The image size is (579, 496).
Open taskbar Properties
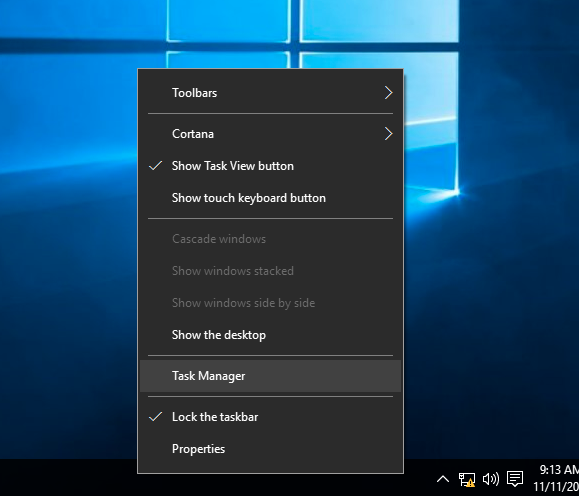point(270,449)
